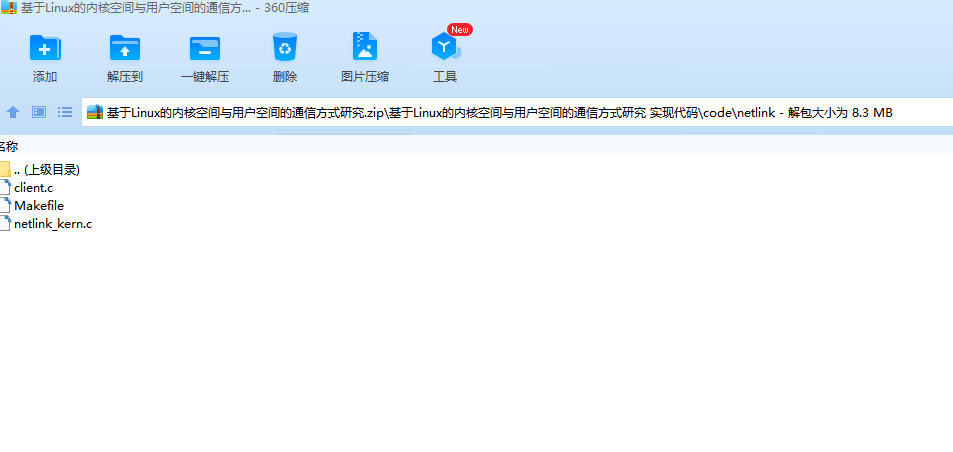The height and width of the screenshot is (452, 953).
Task: Go up one level with up arrow
Action: point(13,112)
